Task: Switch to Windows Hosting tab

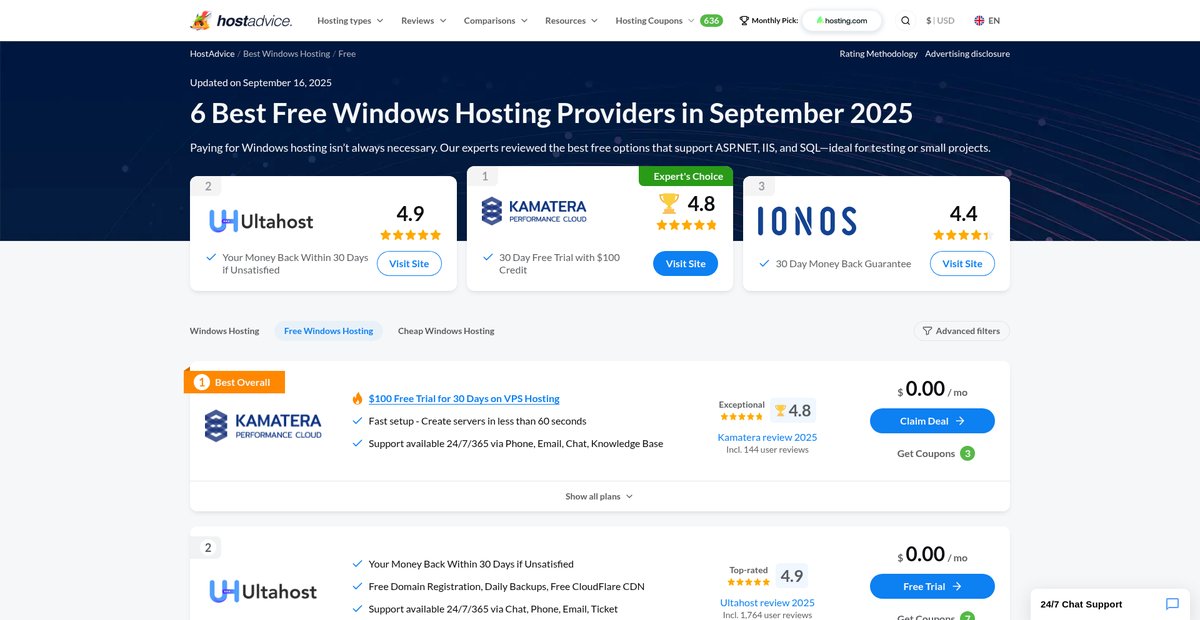Action: [224, 331]
